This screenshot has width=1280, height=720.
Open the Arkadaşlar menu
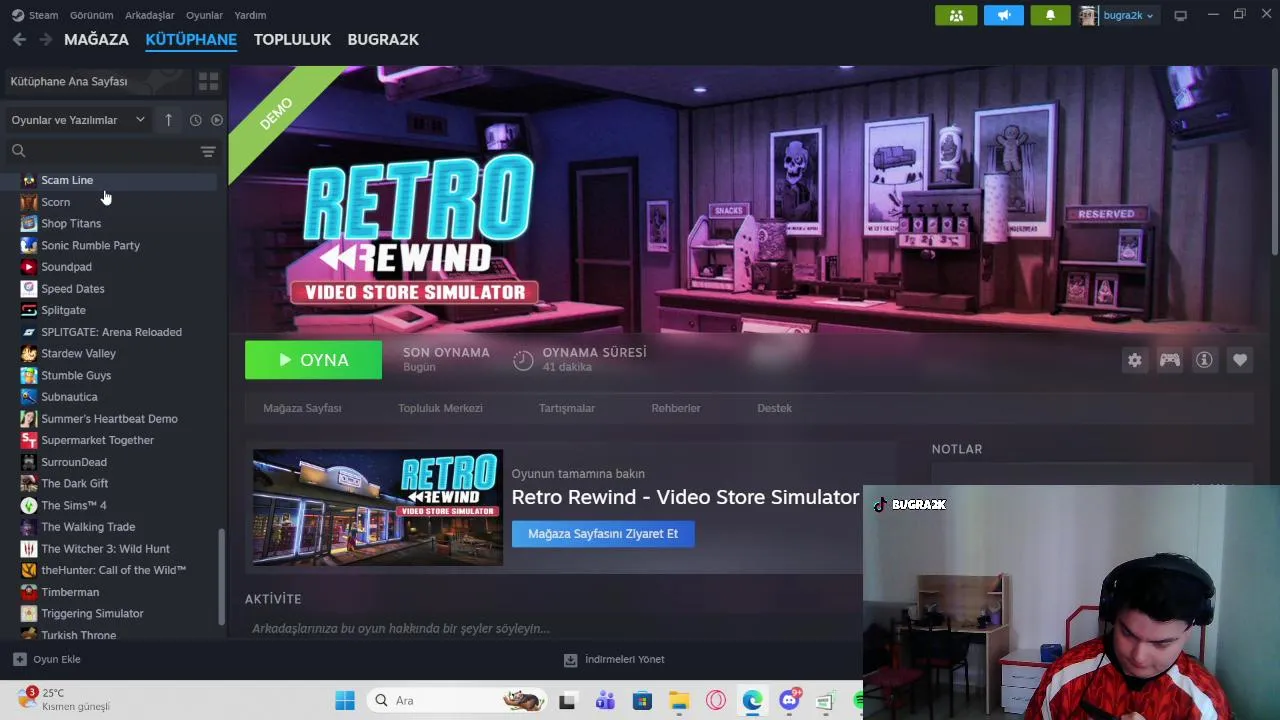click(149, 15)
